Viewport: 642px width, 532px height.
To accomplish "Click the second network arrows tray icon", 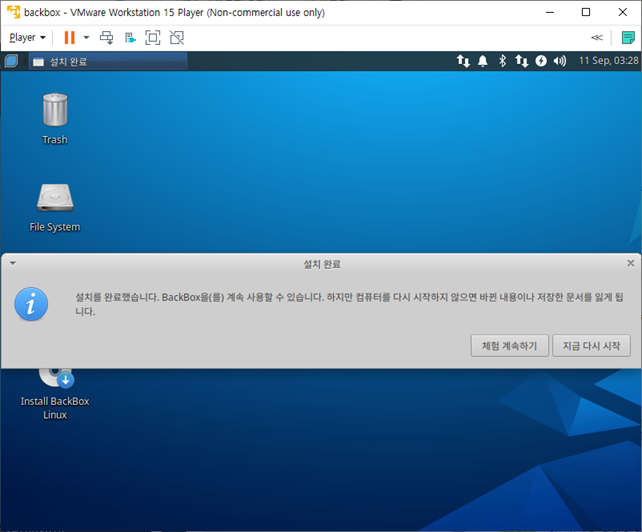I will pos(522,61).
